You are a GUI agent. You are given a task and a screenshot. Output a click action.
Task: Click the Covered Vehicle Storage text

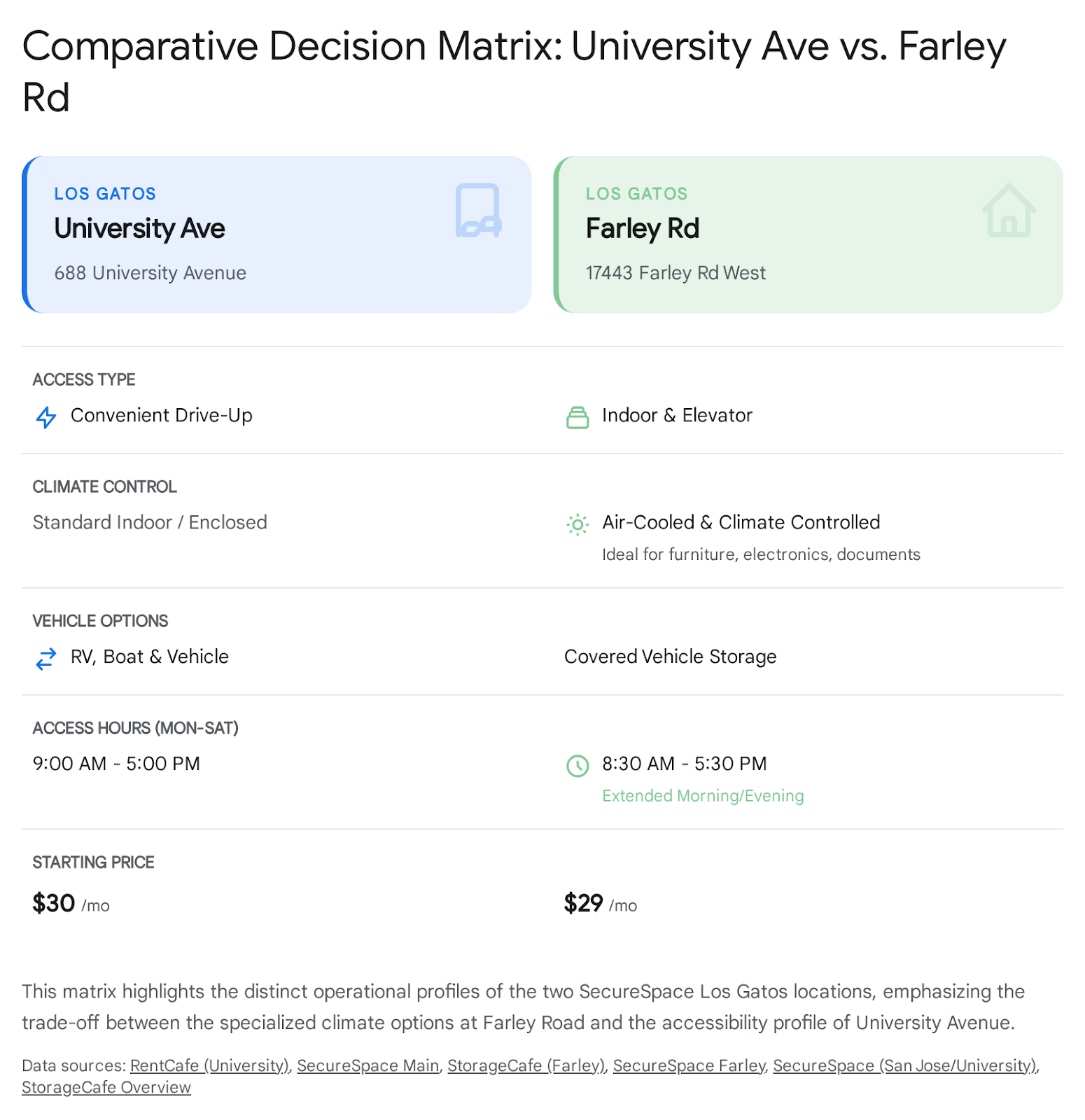click(670, 657)
